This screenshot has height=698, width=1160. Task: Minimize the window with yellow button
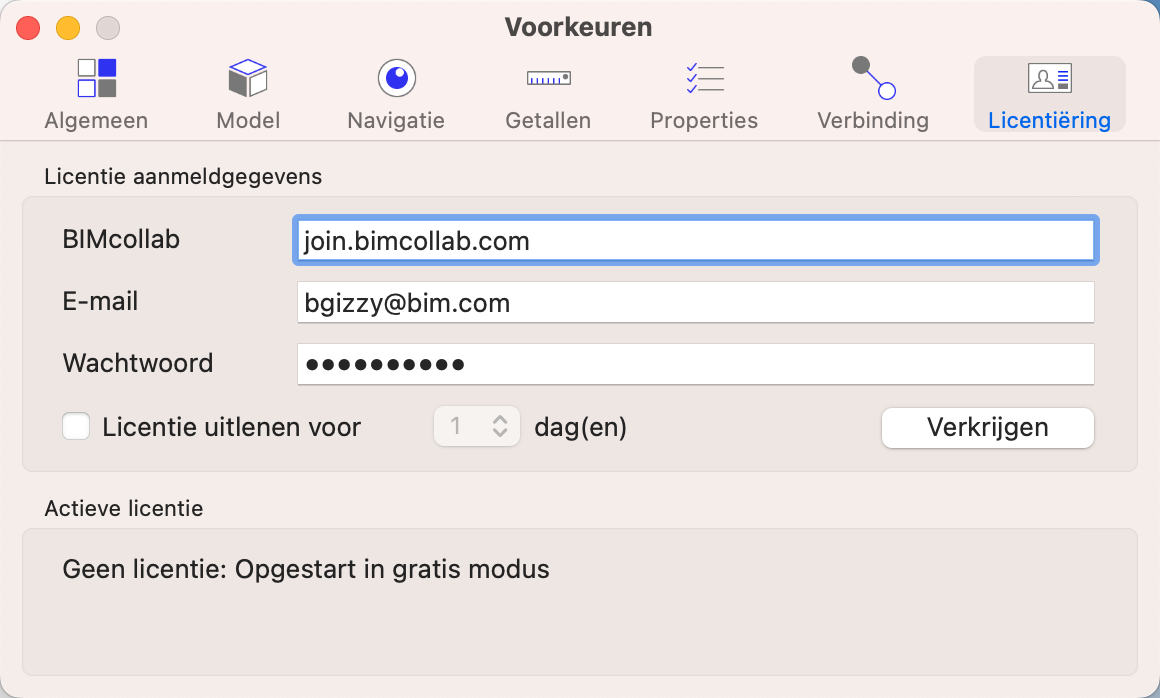[68, 28]
